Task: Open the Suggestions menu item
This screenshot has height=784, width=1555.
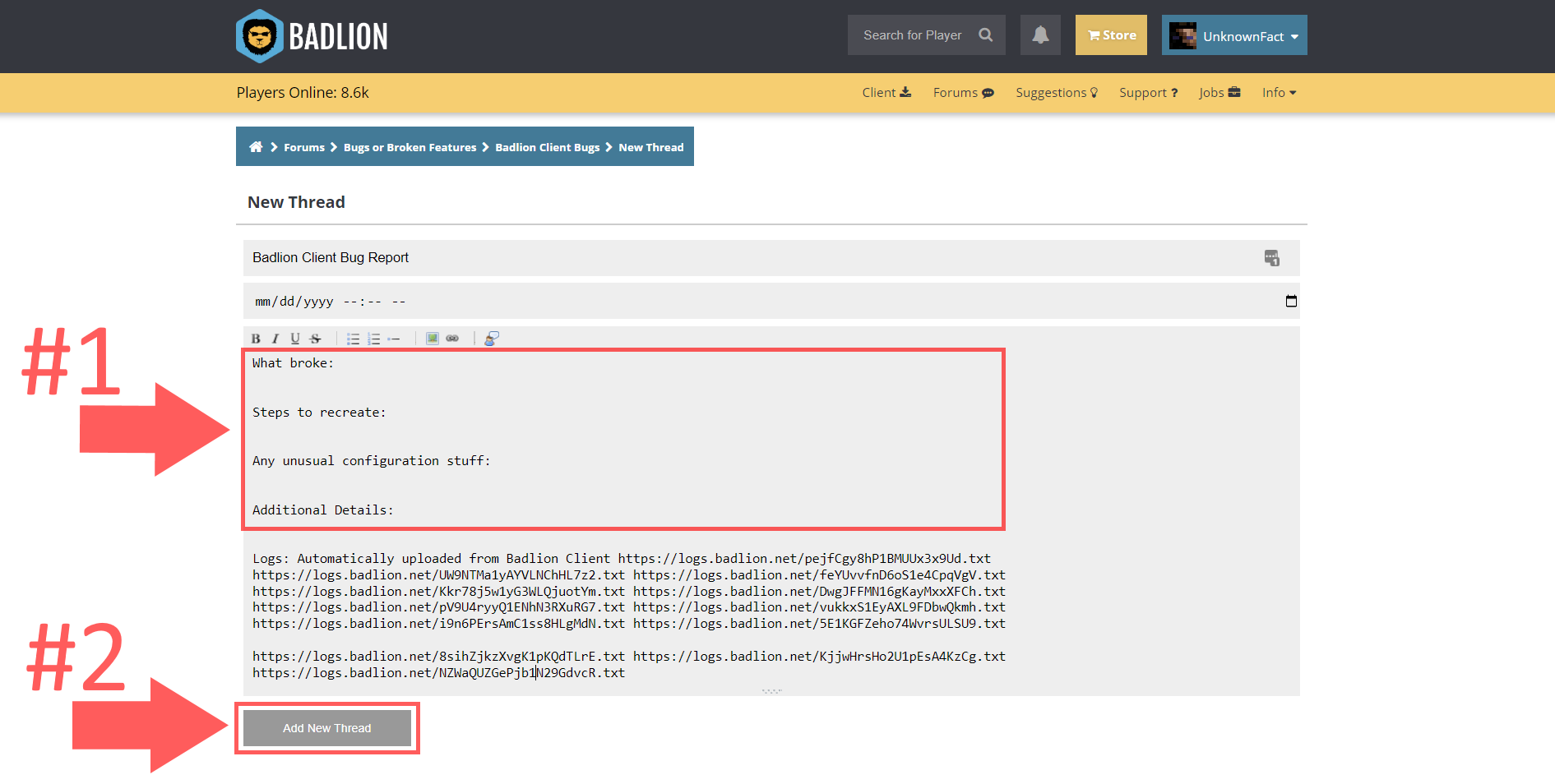Action: 1057,92
